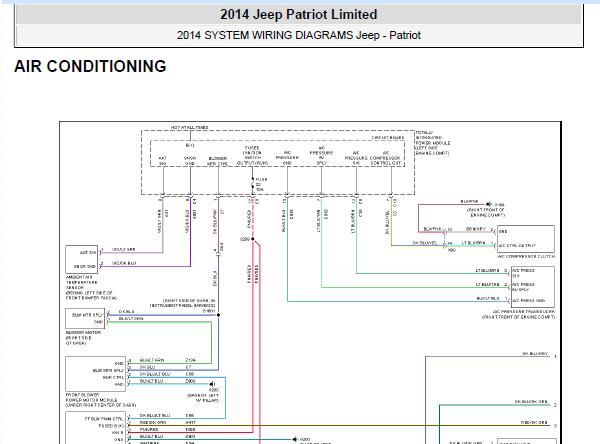Click the S209 splice dot on pink wire
The width and height of the screenshot is (600, 444).
pyautogui.click(x=253, y=239)
